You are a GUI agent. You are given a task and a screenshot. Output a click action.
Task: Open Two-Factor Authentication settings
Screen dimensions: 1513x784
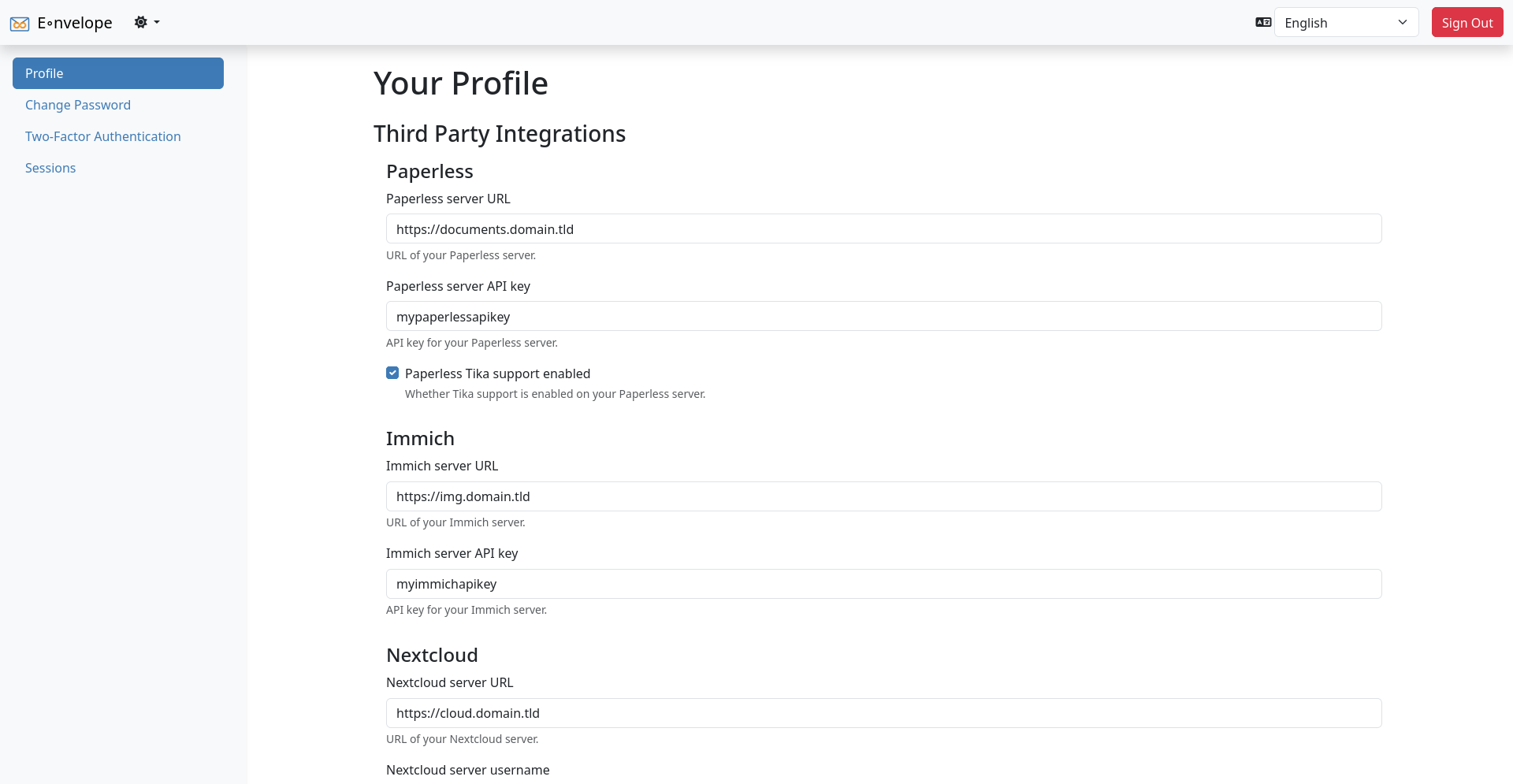coord(102,136)
